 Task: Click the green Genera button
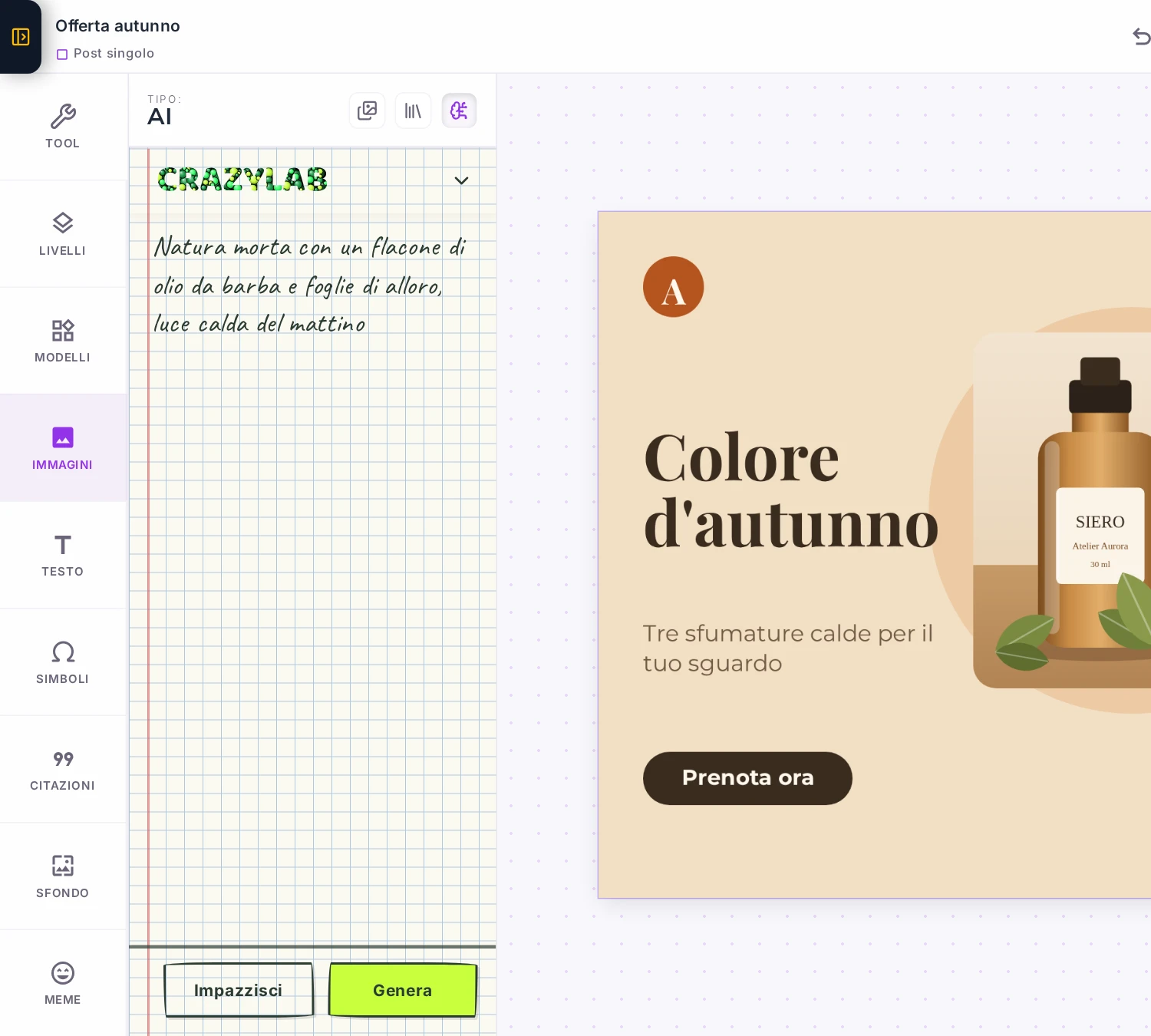pos(403,990)
